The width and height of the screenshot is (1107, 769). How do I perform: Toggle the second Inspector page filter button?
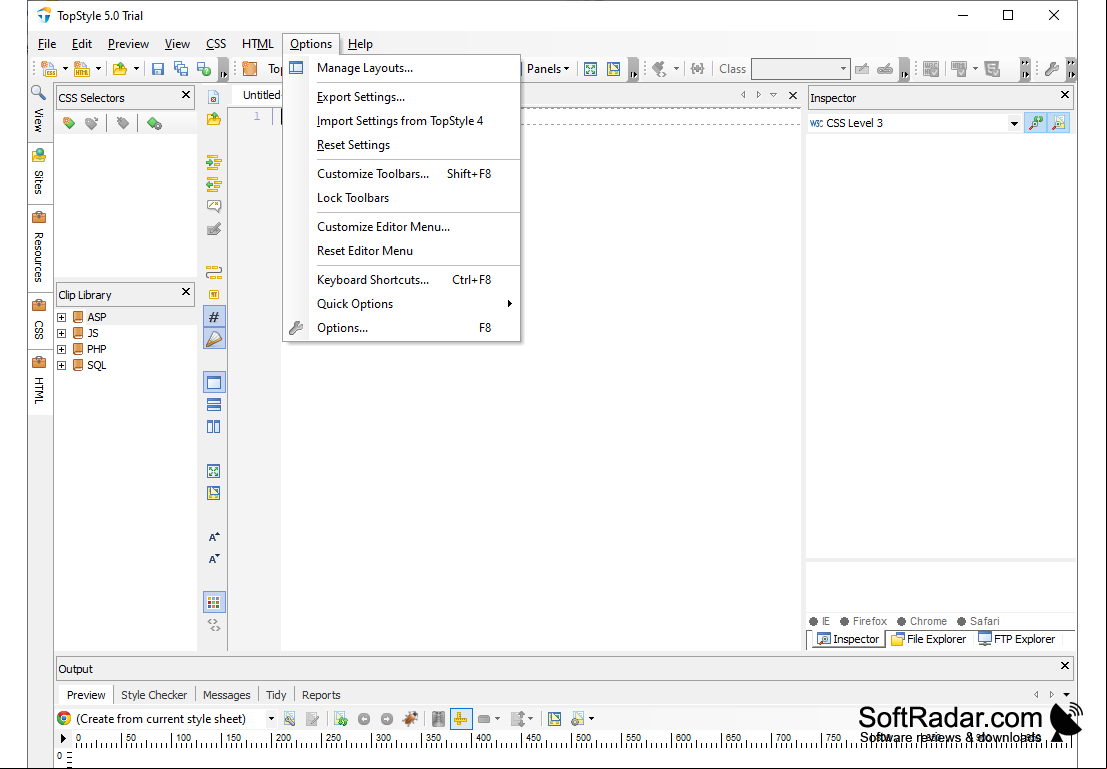click(1058, 123)
